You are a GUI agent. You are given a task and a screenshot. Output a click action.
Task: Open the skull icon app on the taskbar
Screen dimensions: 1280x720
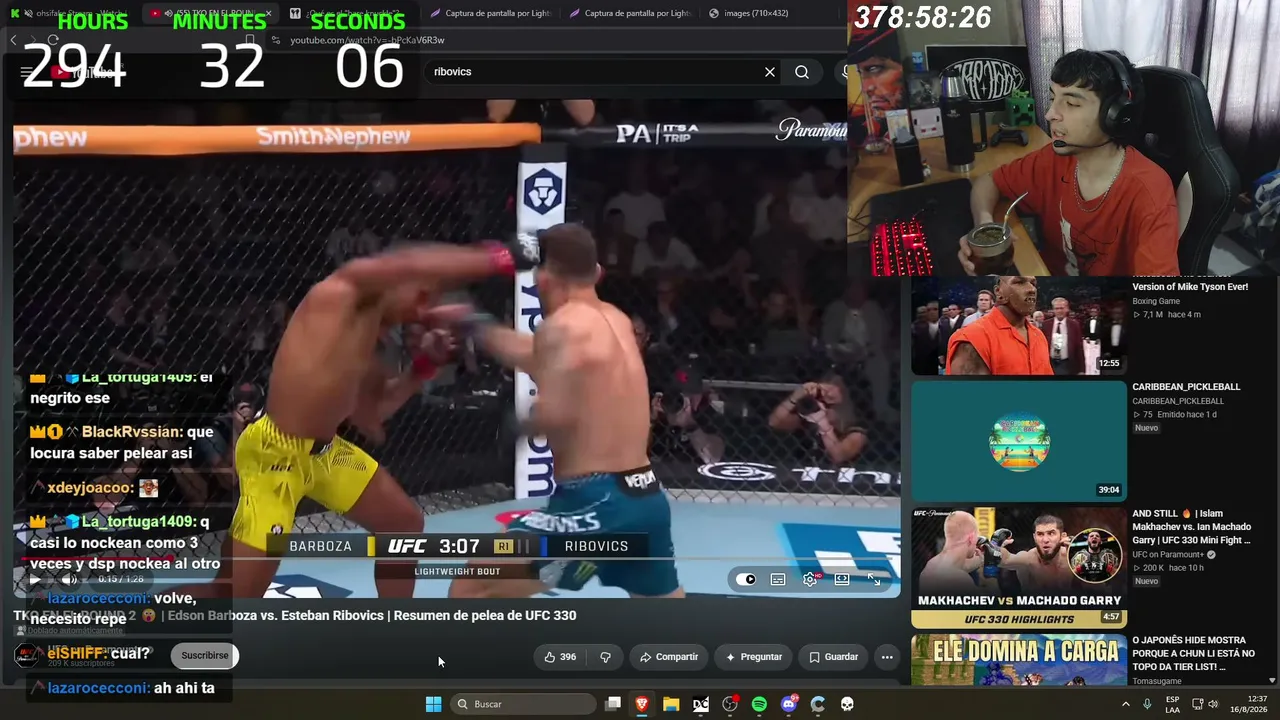(x=847, y=704)
